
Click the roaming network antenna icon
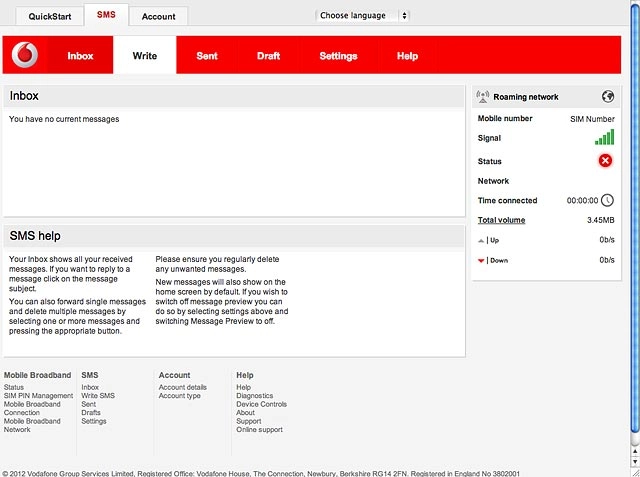tap(483, 97)
